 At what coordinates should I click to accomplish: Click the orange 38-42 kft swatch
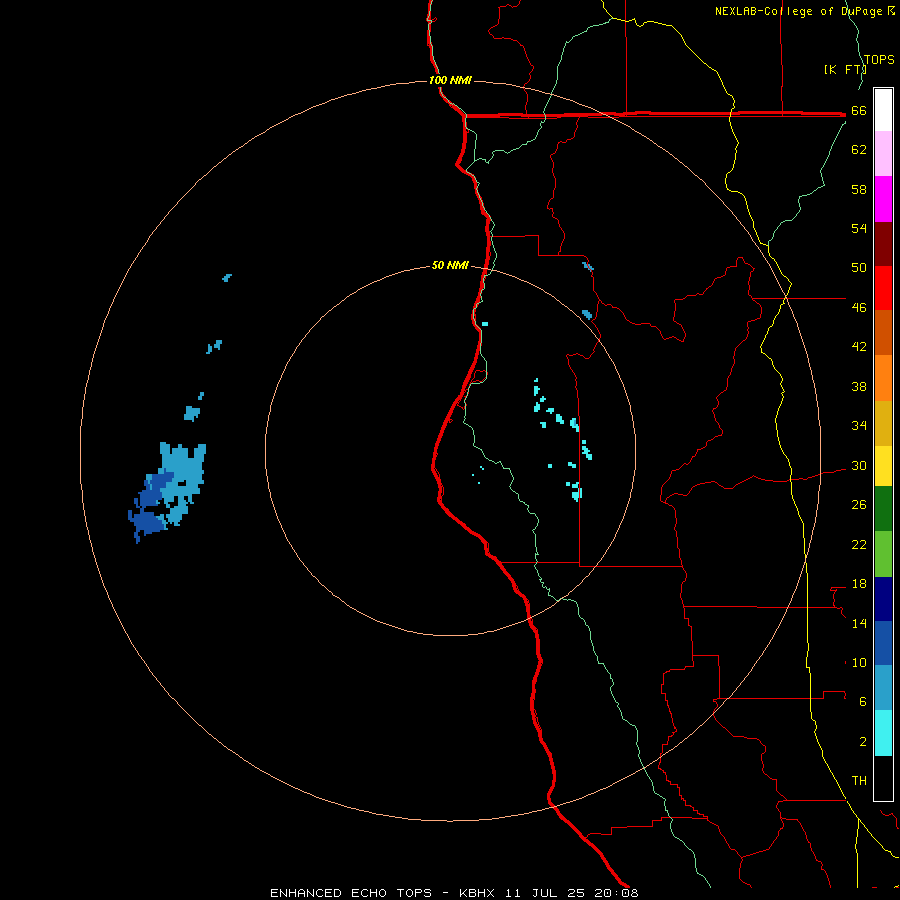click(883, 378)
